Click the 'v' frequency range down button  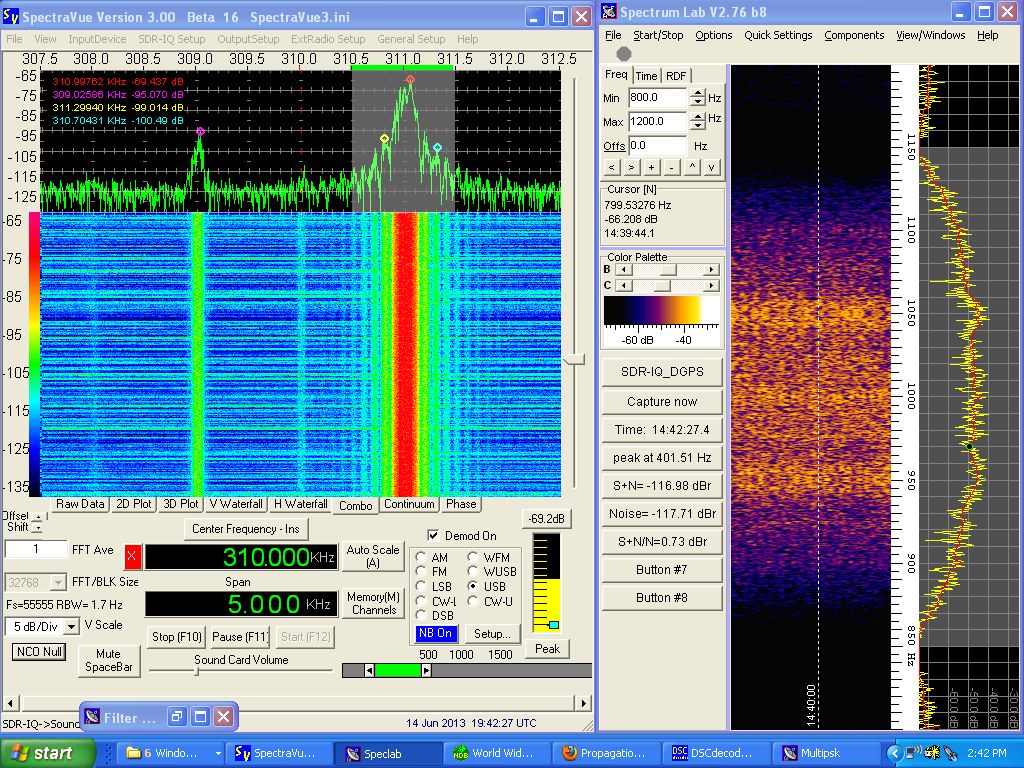[x=711, y=167]
